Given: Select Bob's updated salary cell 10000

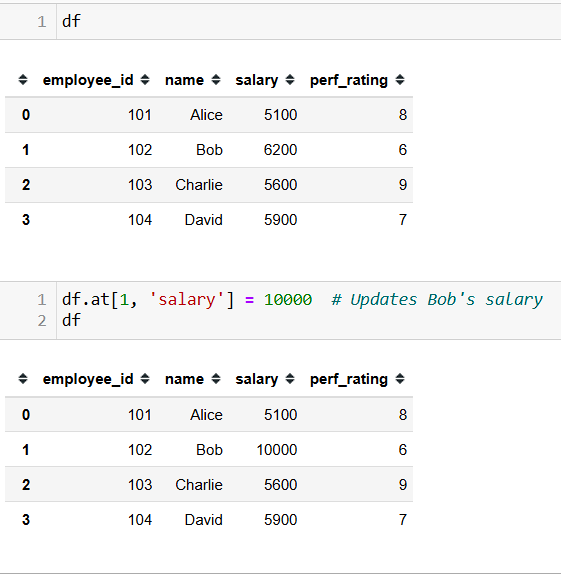Looking at the screenshot, I should click(277, 450).
